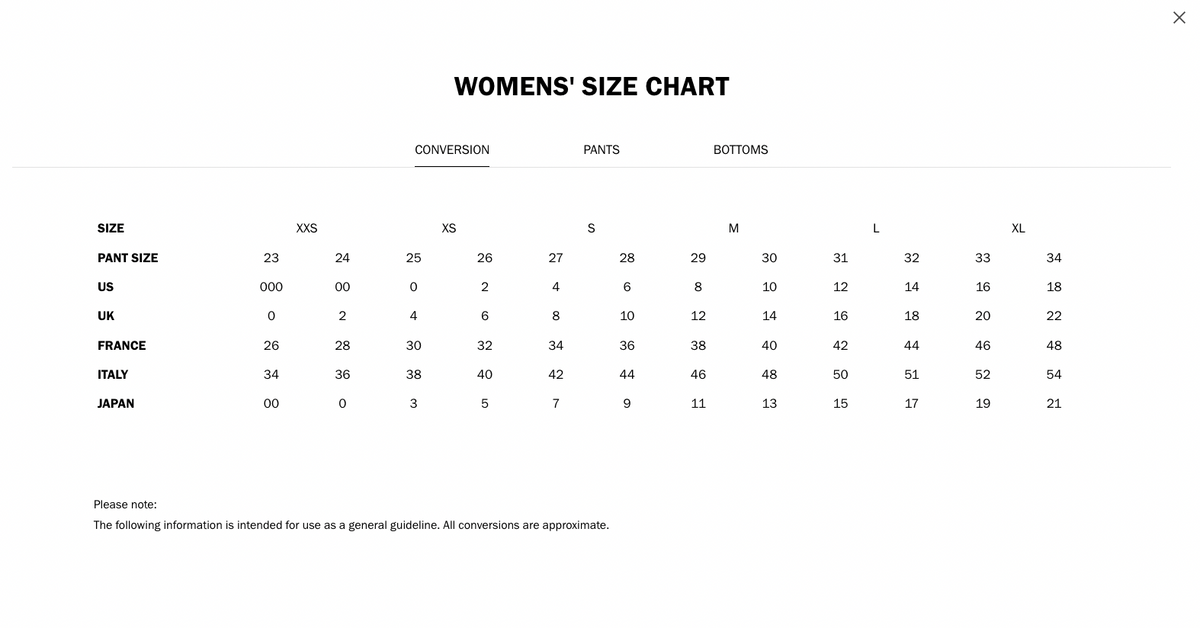
Task: Click the XL size column header
Action: [1018, 228]
